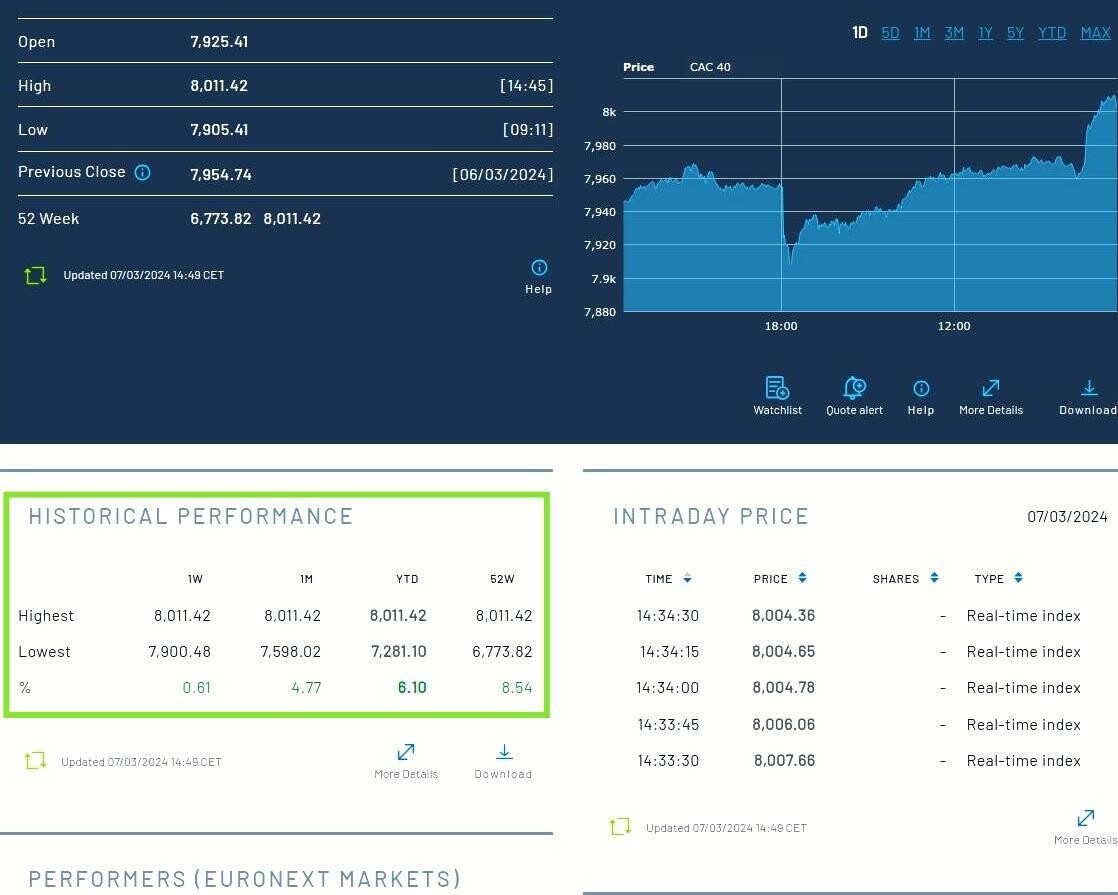Open More Details under the price chart
Screen dimensions: 1118x895
pos(990,397)
